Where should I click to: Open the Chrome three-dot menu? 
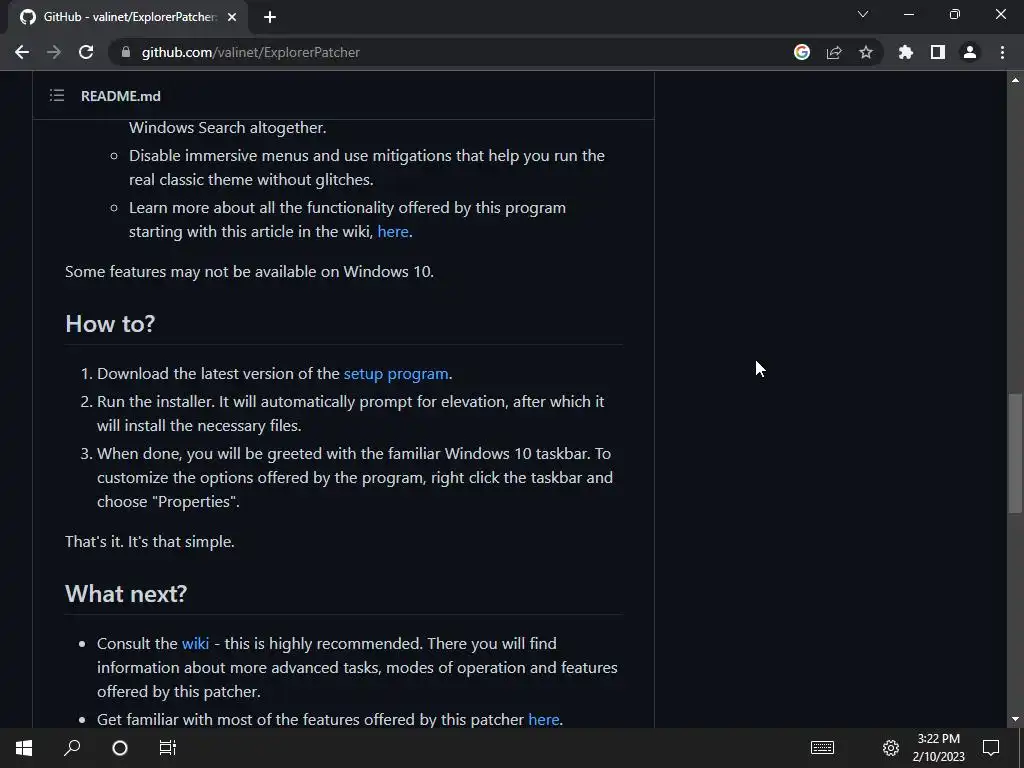(1002, 52)
